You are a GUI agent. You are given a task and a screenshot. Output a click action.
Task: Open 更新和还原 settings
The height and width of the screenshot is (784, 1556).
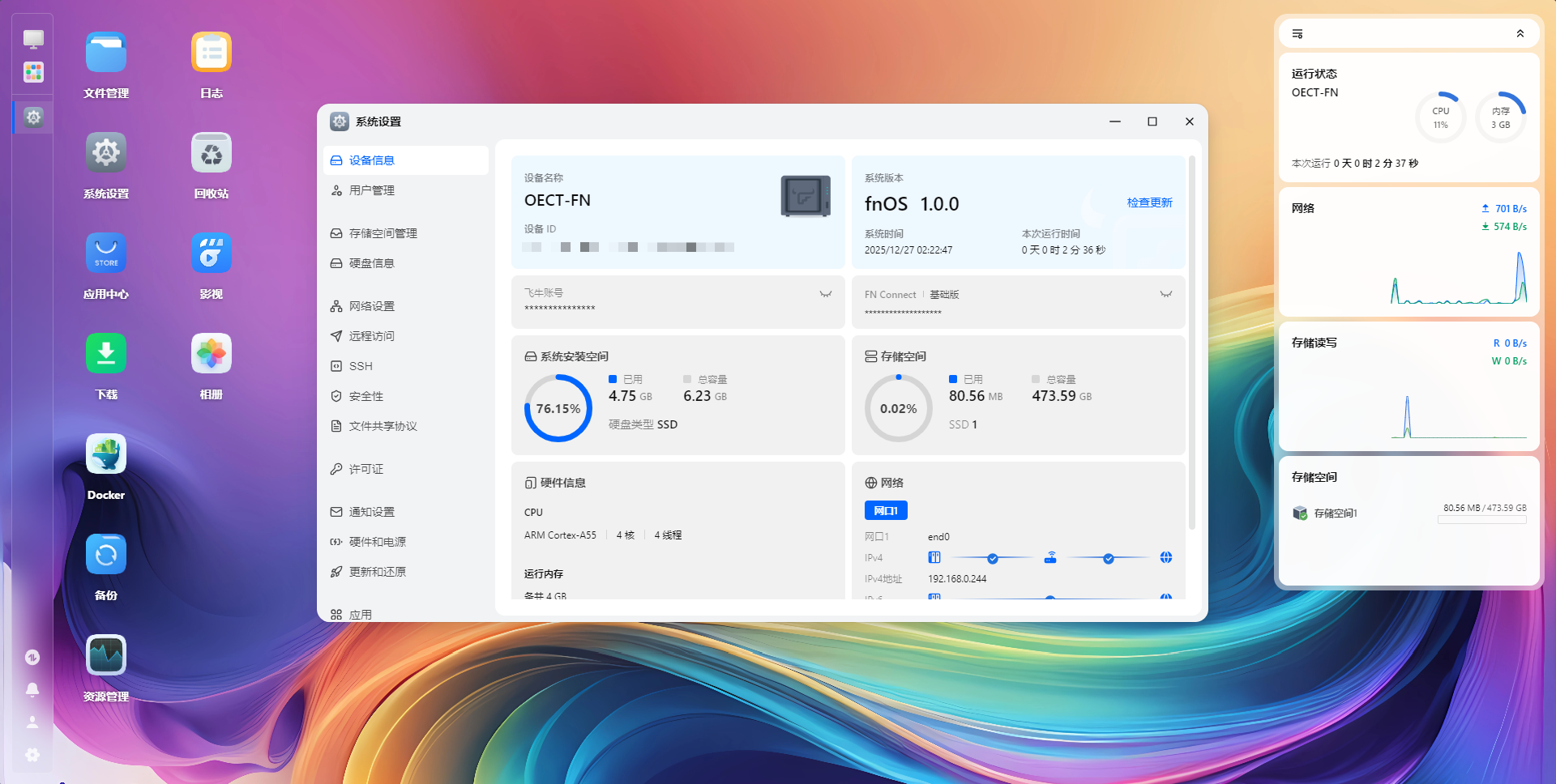tap(406, 572)
